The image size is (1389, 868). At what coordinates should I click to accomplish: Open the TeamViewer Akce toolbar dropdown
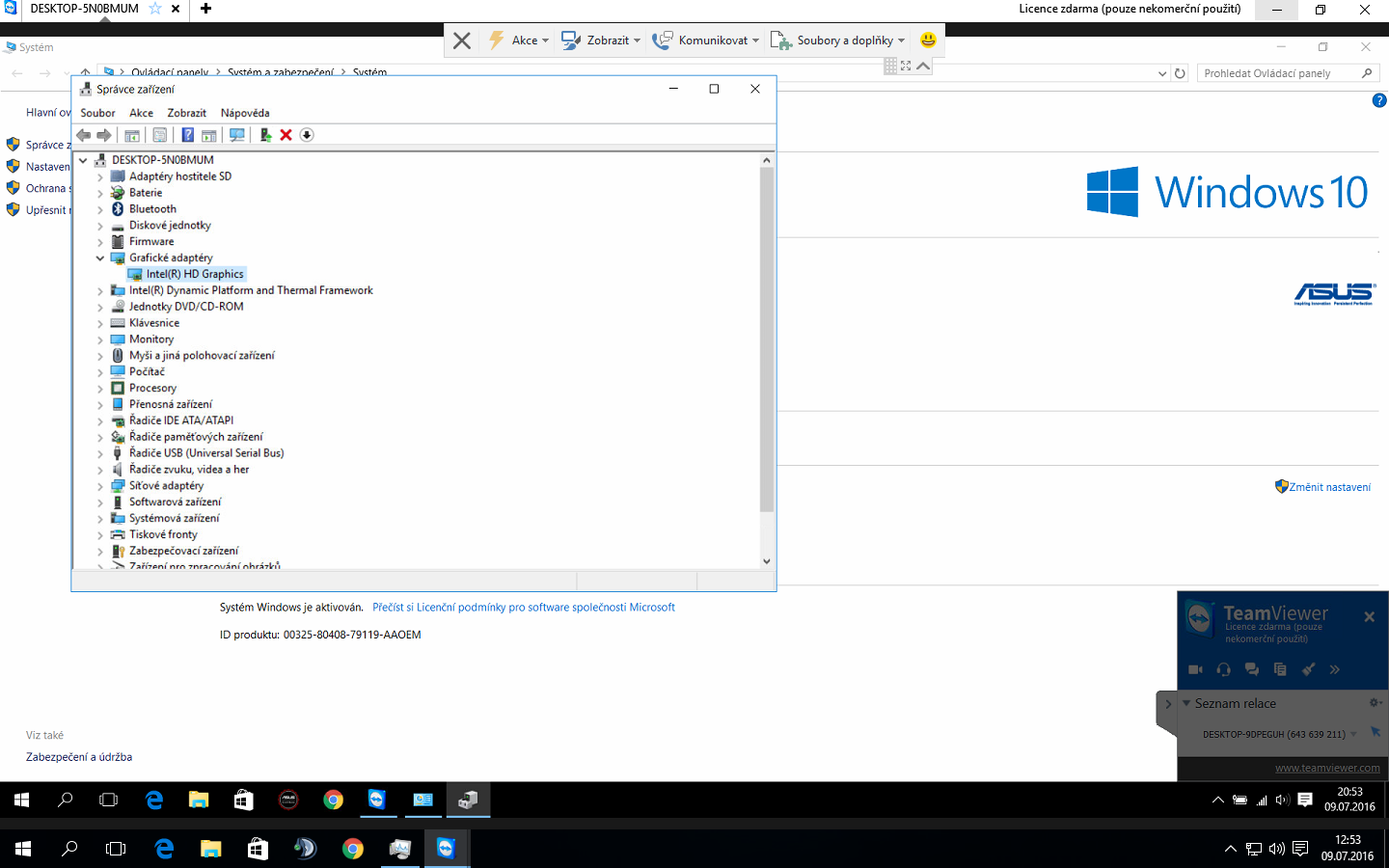coord(519,41)
